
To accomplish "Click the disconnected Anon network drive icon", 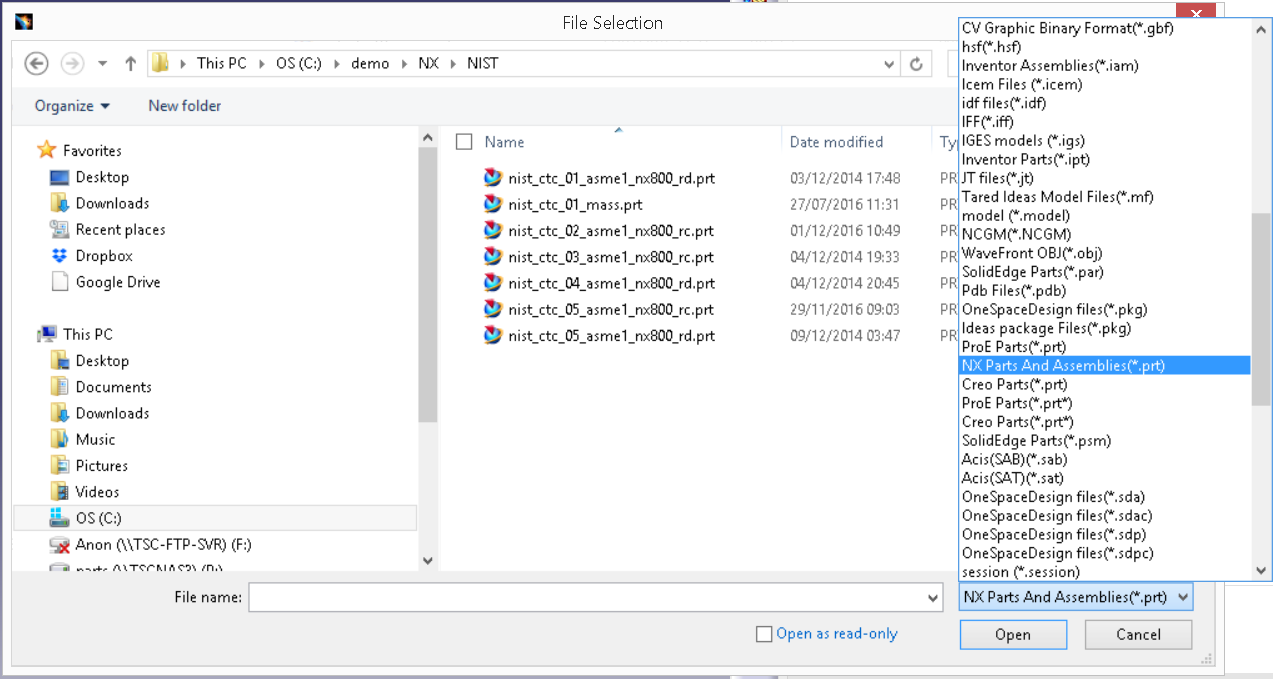I will 60,545.
